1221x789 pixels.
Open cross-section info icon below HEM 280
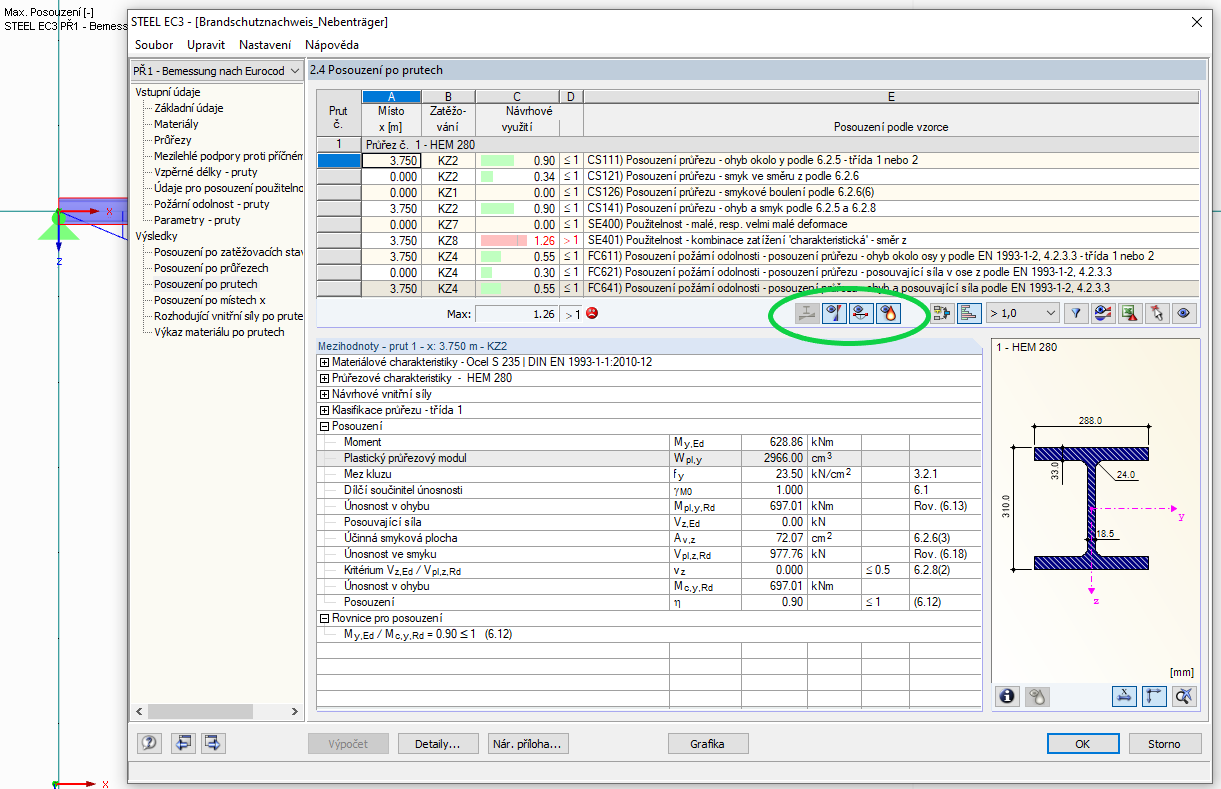[x=1008, y=696]
